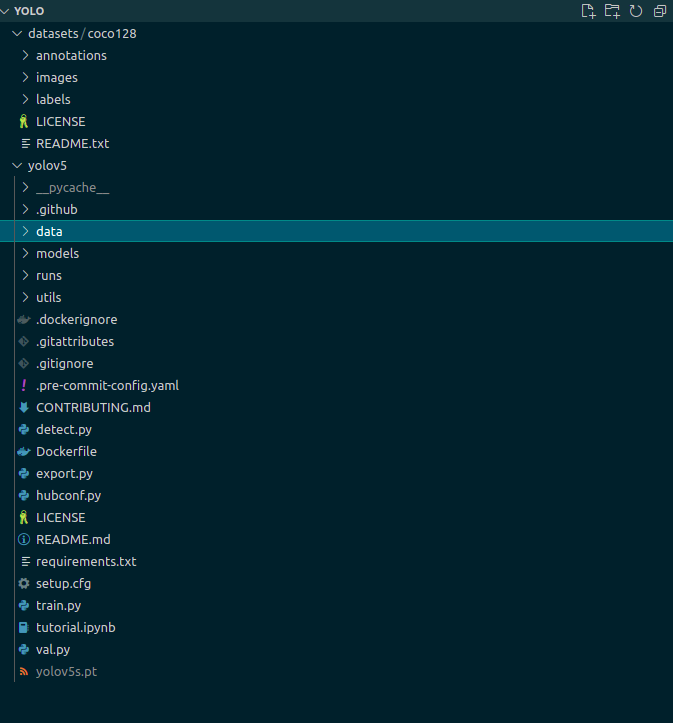Click the git icon beside .gitattributes

pos(24,341)
